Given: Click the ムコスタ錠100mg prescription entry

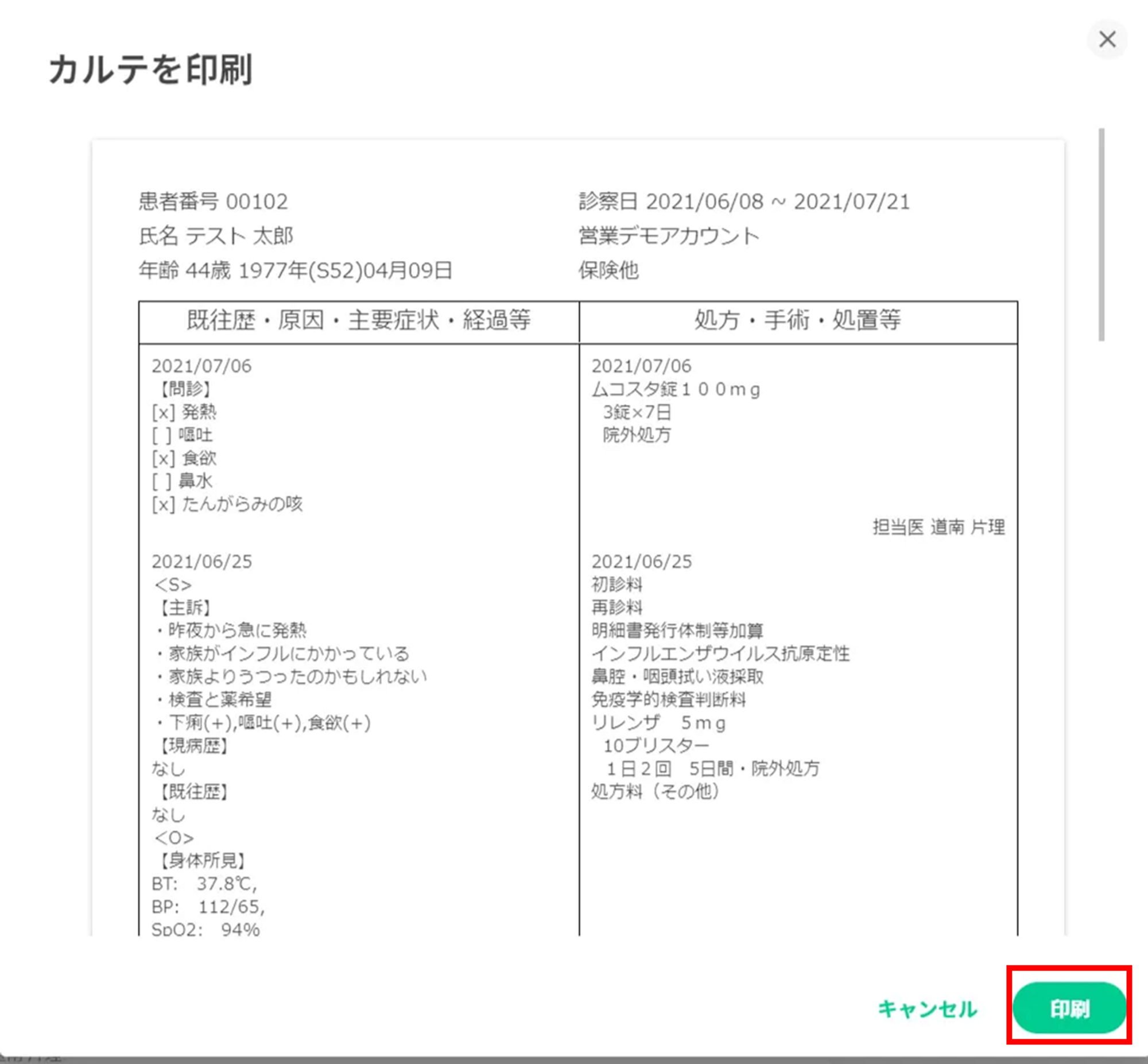Looking at the screenshot, I should point(676,389).
